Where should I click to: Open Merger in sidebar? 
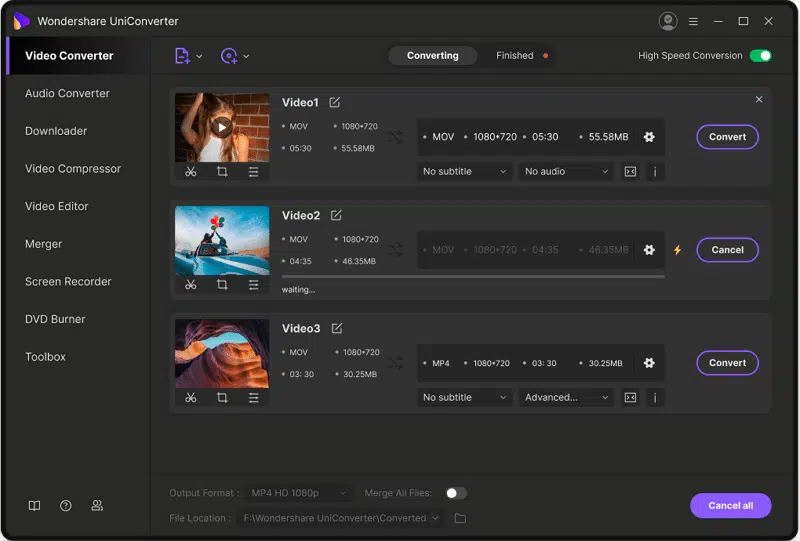click(x=43, y=244)
